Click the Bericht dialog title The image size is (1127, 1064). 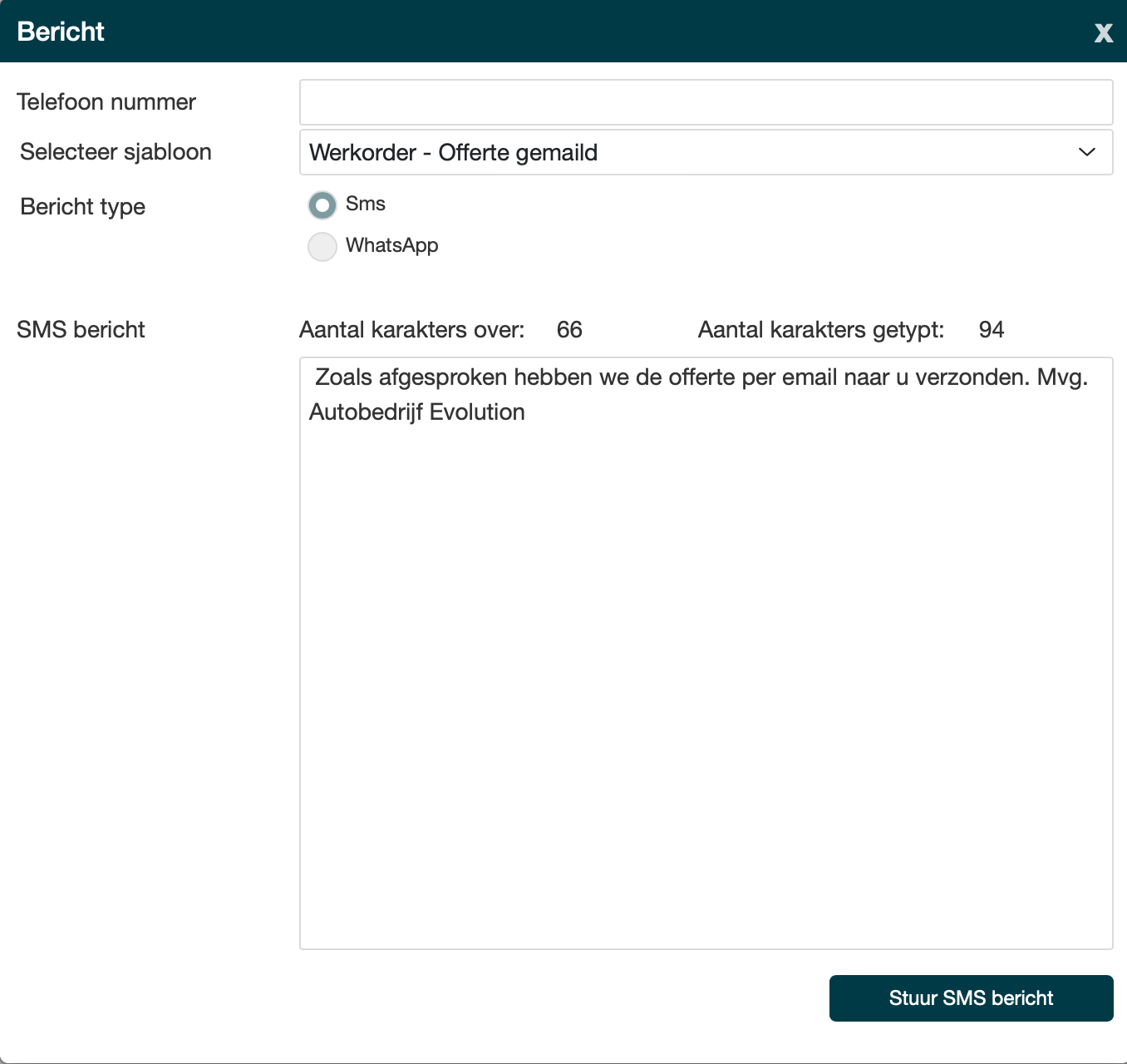point(61,32)
